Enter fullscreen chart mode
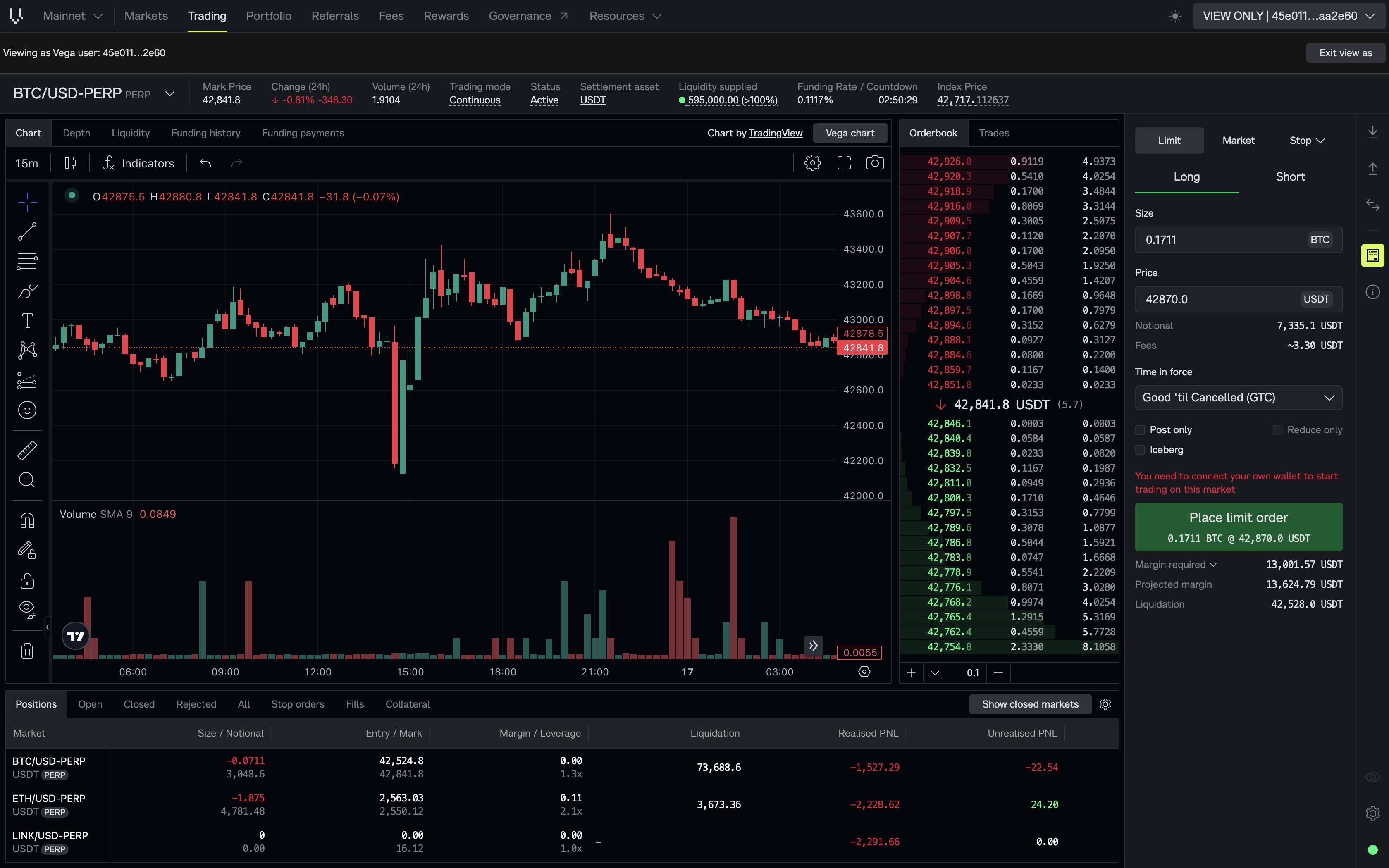The height and width of the screenshot is (868, 1389). [x=844, y=163]
